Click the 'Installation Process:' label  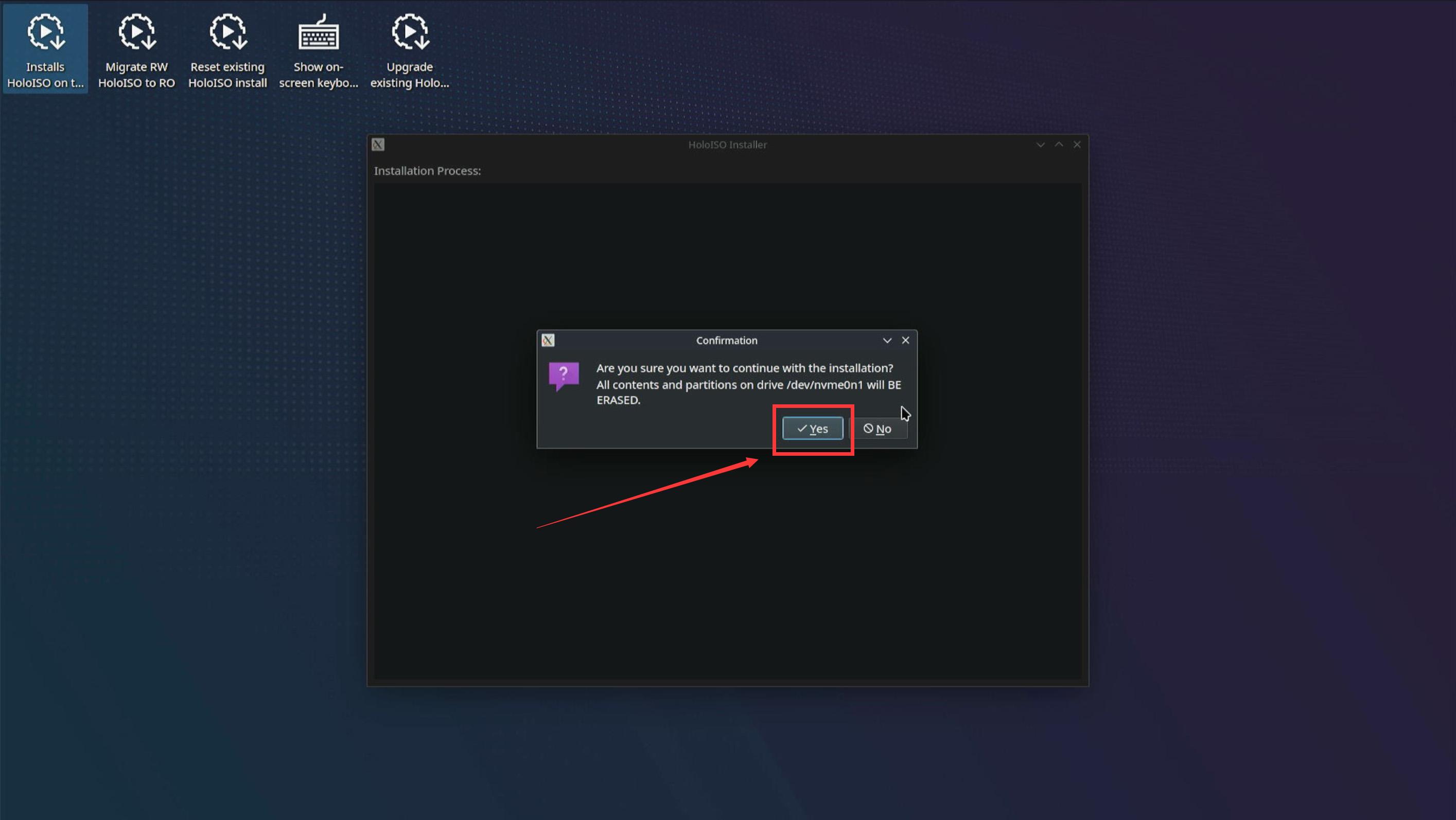(x=427, y=171)
